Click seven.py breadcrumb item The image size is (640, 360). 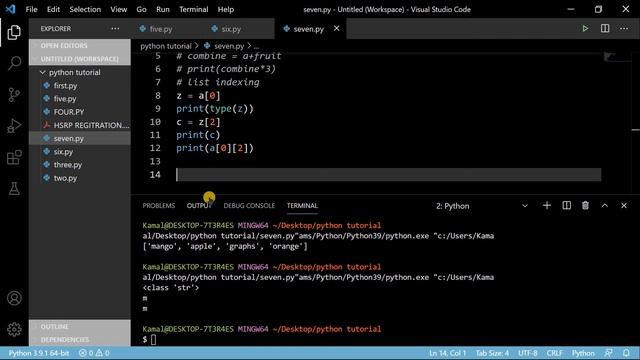[x=224, y=46]
